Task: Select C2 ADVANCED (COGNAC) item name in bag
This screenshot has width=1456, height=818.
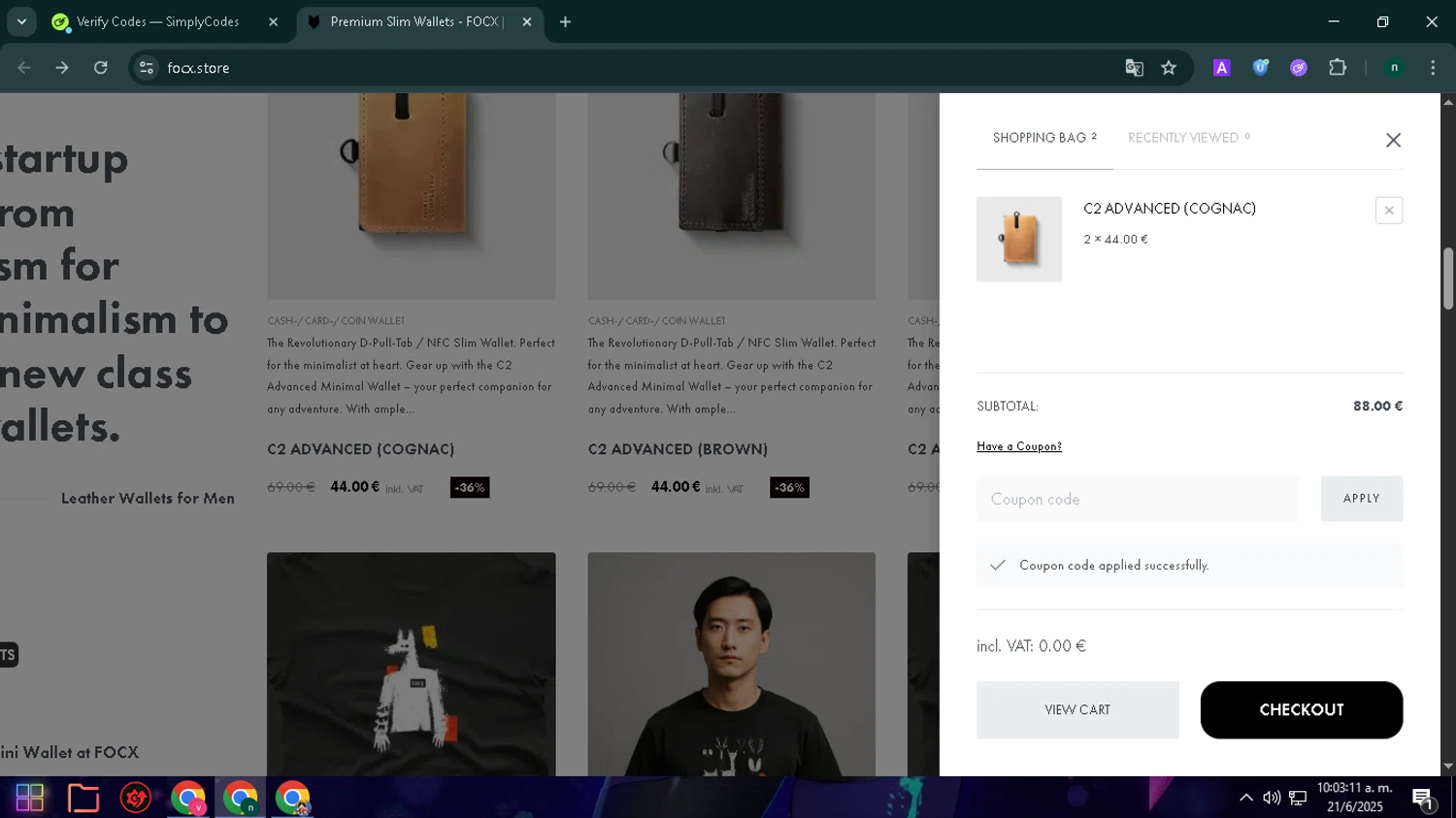Action: (1170, 209)
